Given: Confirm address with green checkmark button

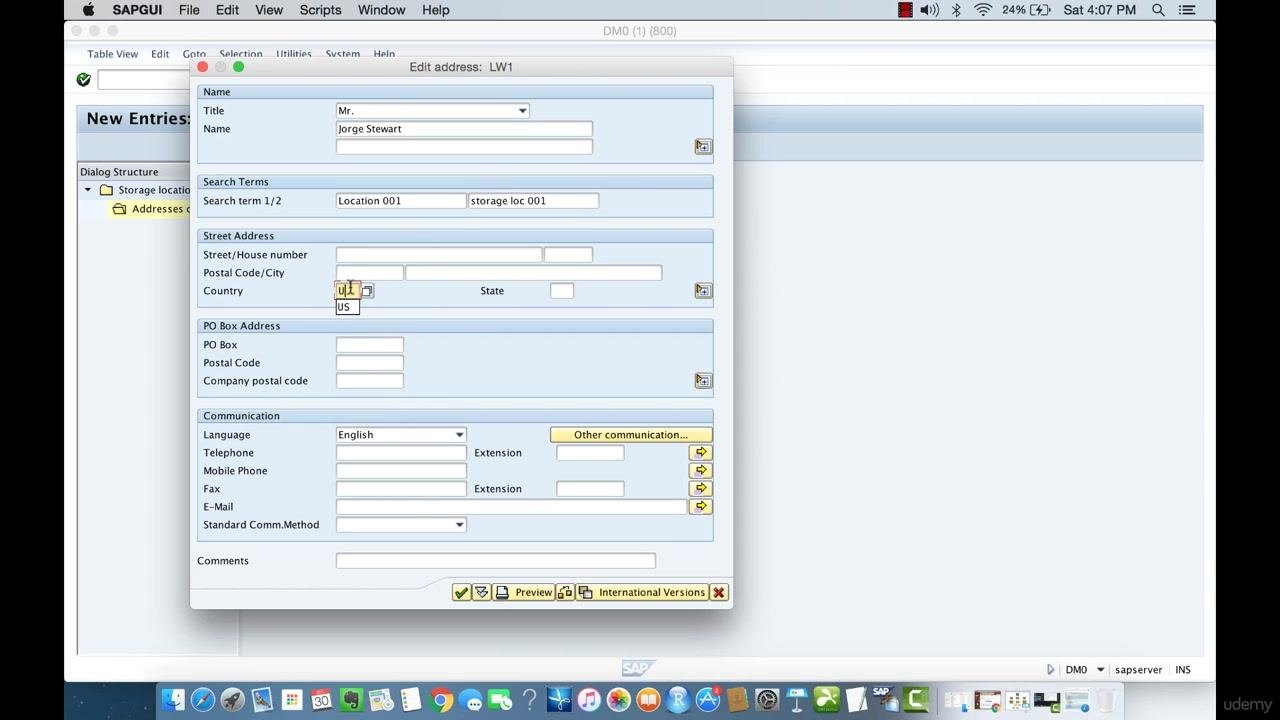Looking at the screenshot, I should coord(461,592).
